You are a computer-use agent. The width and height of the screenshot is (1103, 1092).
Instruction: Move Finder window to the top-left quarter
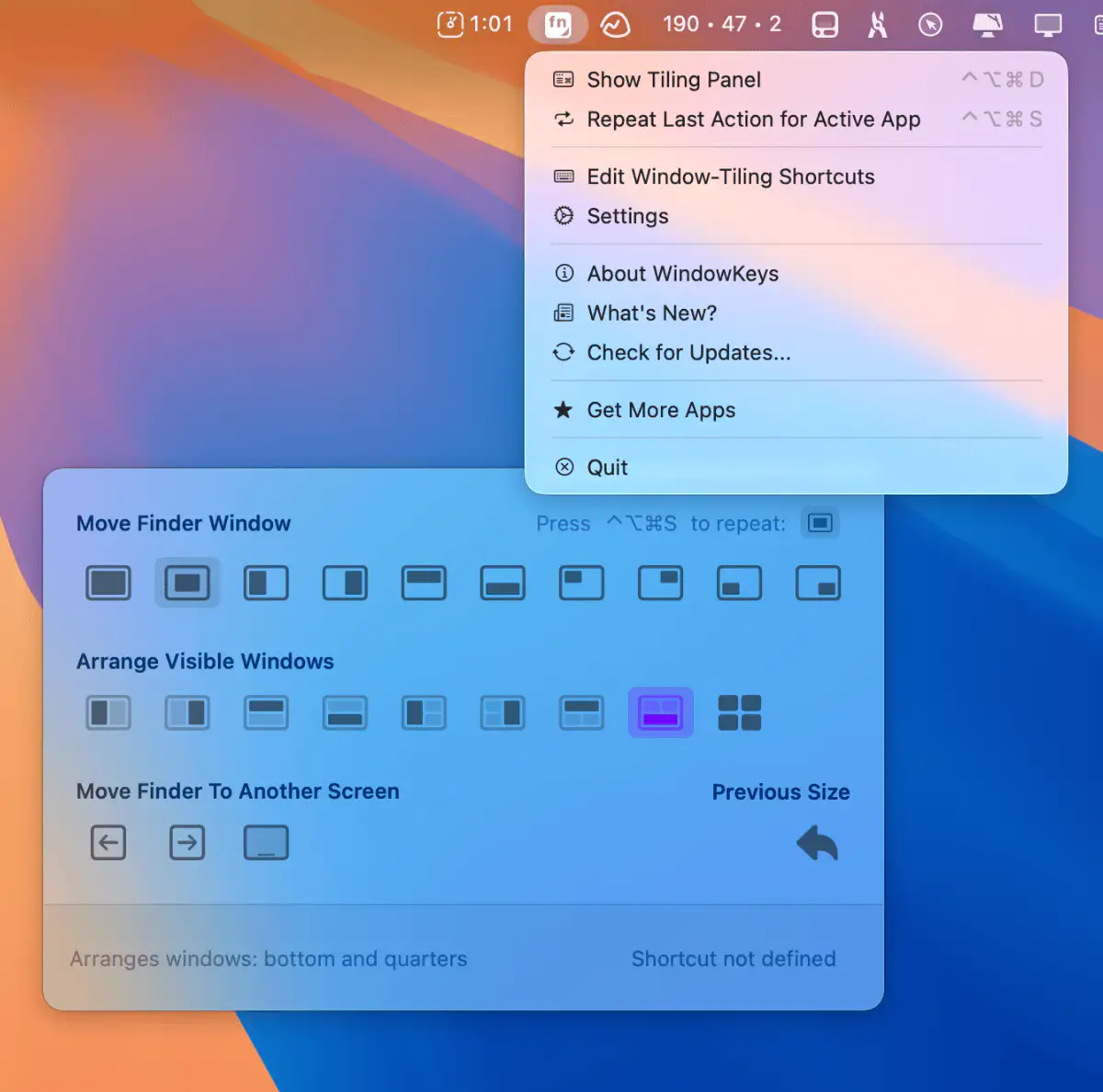click(x=582, y=583)
